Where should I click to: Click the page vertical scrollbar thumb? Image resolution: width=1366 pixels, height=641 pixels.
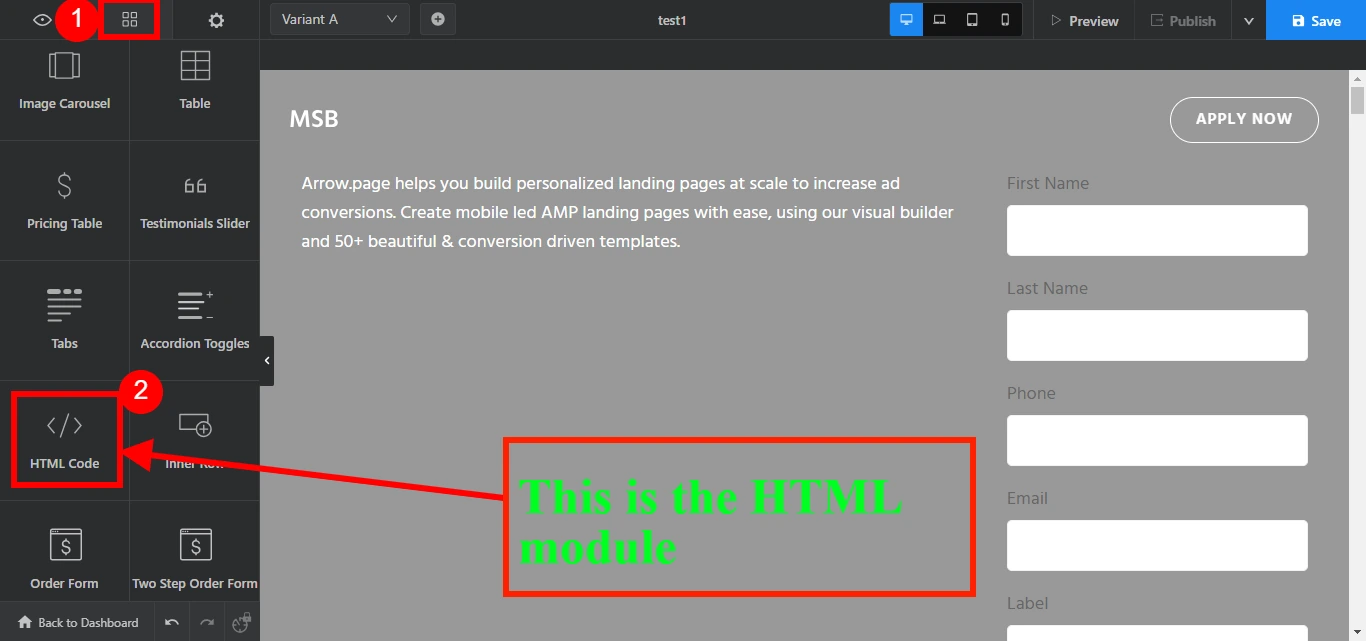point(1357,100)
